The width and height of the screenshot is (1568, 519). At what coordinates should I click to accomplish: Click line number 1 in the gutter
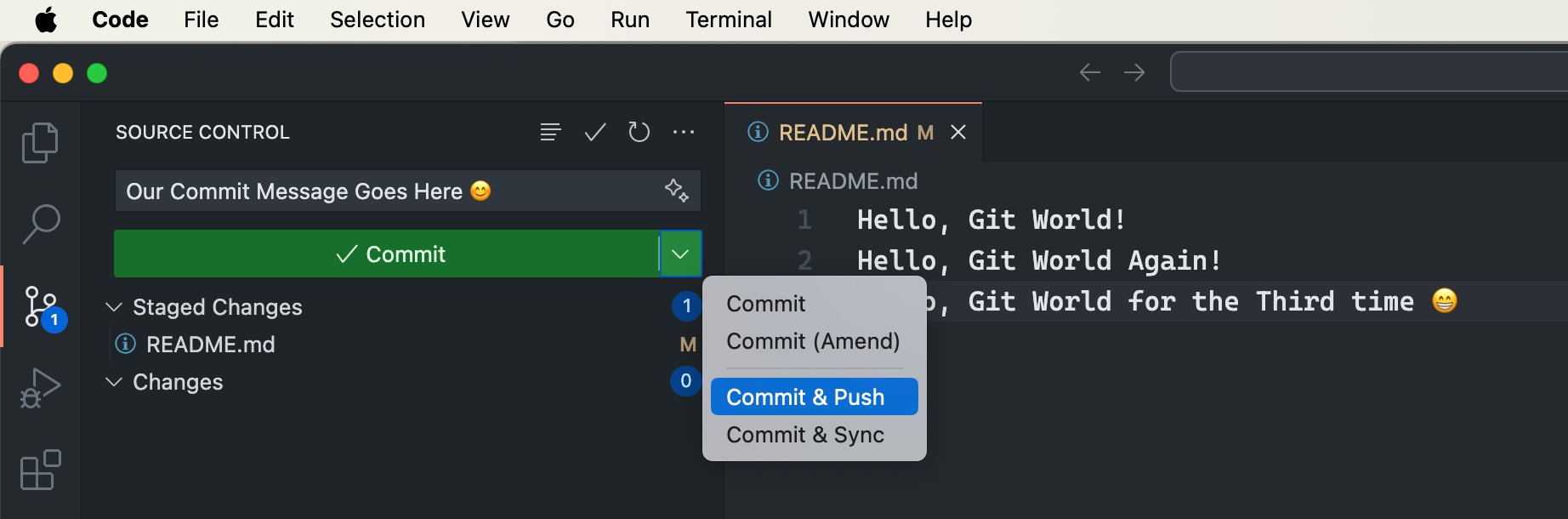click(x=804, y=220)
